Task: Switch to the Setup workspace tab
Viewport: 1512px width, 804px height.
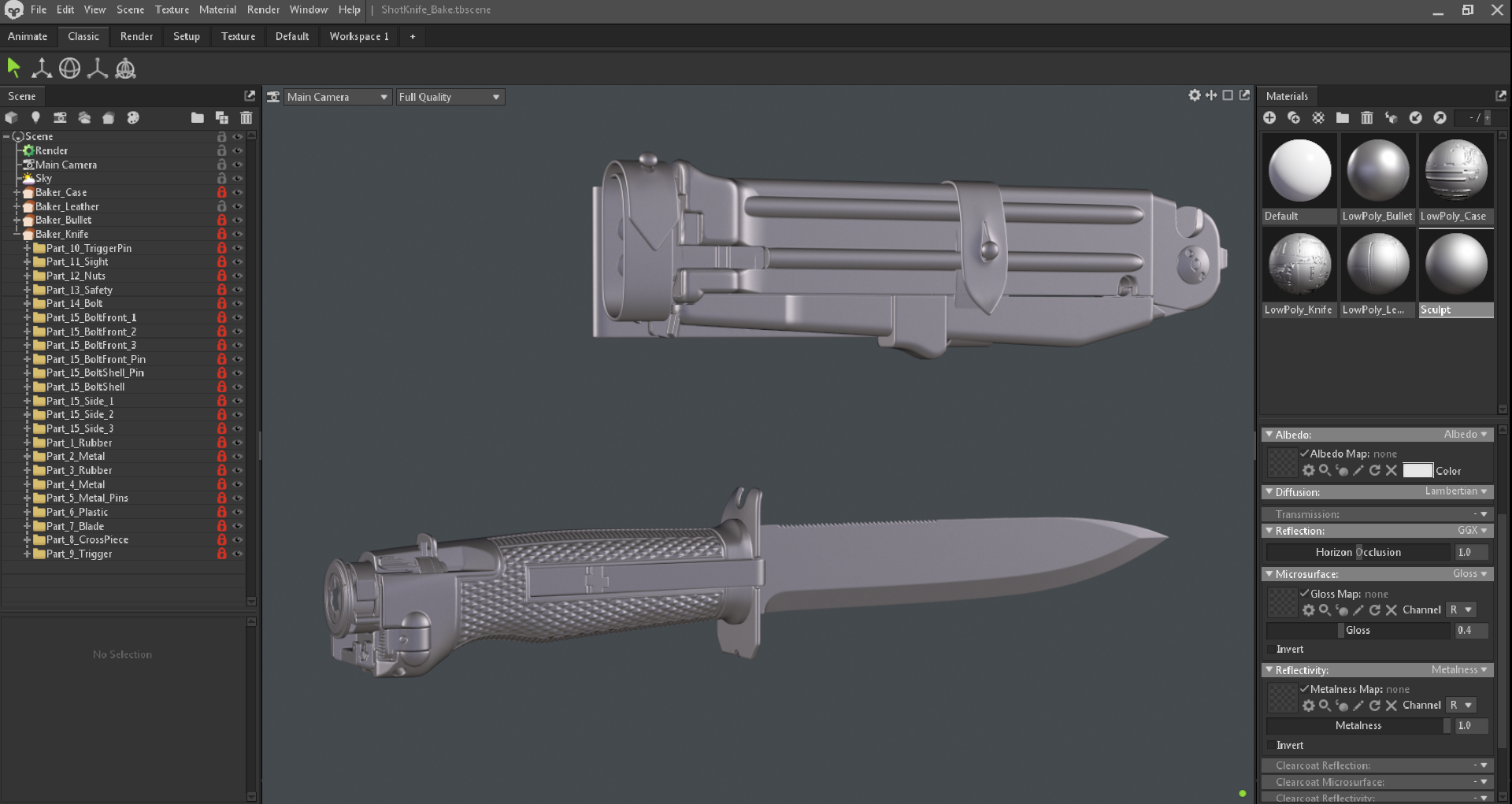Action: click(x=187, y=36)
